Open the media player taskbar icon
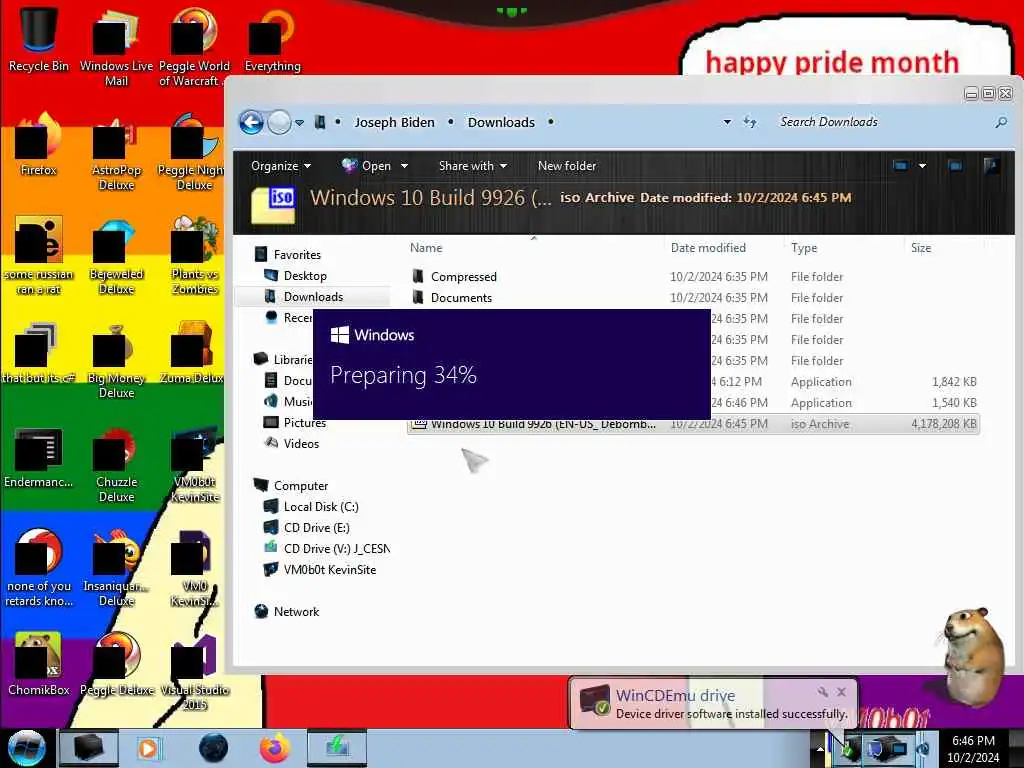 click(x=148, y=748)
